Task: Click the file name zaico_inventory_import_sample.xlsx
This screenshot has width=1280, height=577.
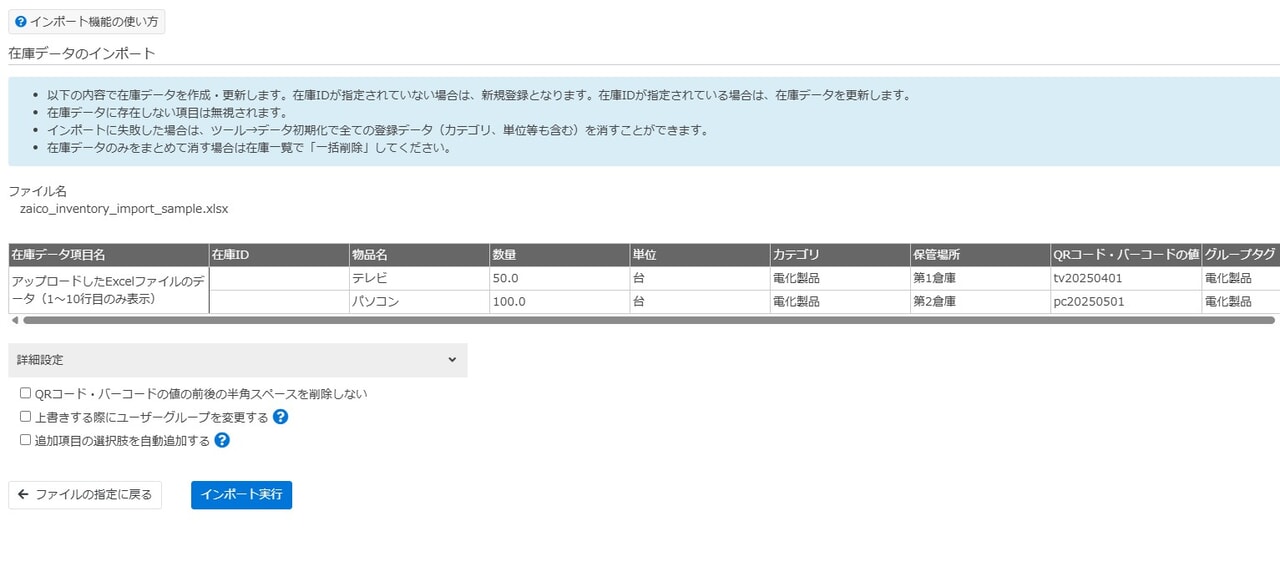Action: tap(124, 209)
